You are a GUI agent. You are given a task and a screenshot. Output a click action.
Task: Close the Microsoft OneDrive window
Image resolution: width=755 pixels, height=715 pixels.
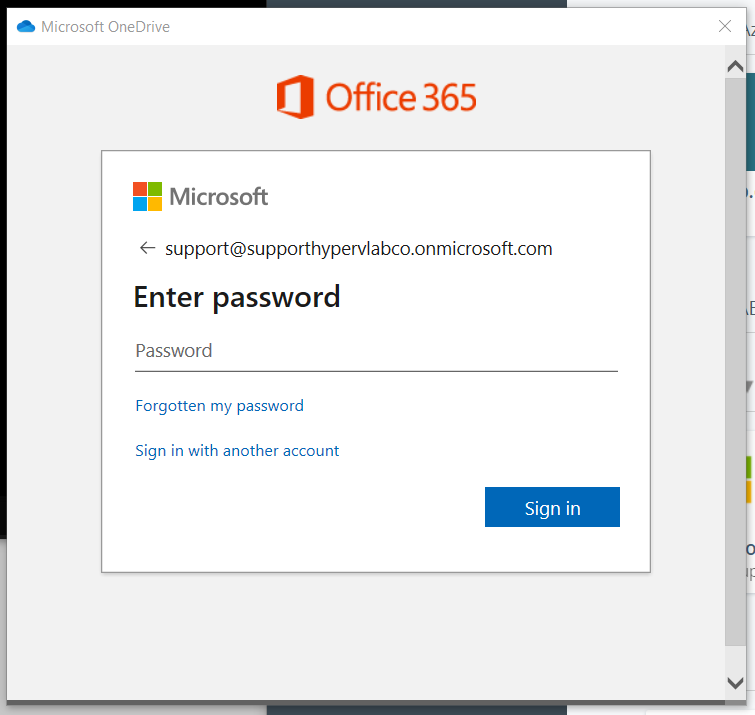click(x=725, y=26)
